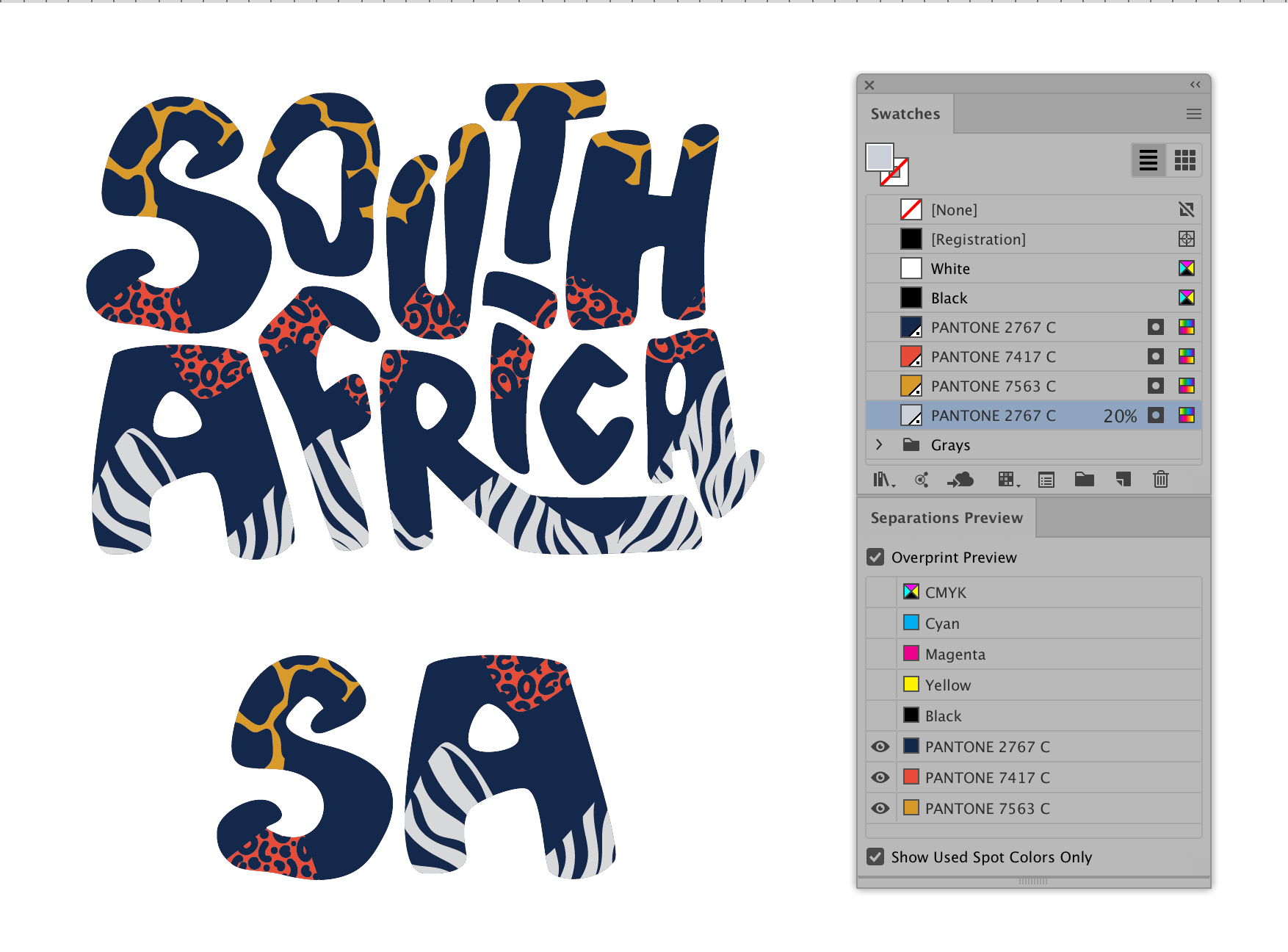The width and height of the screenshot is (1288, 952).
Task: Expand the Grays color group
Action: 879,444
